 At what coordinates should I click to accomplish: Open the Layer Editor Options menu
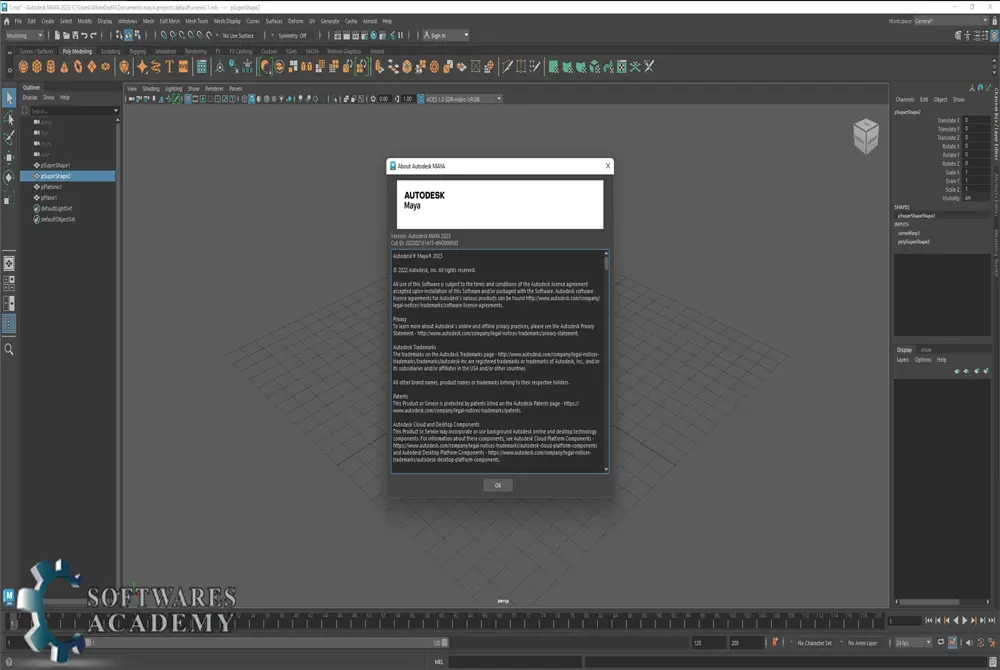click(922, 360)
